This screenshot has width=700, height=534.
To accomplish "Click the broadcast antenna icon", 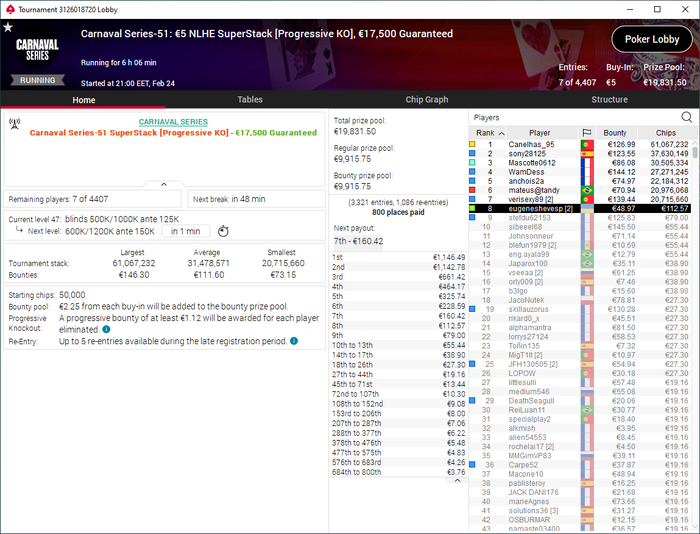I will point(15,124).
